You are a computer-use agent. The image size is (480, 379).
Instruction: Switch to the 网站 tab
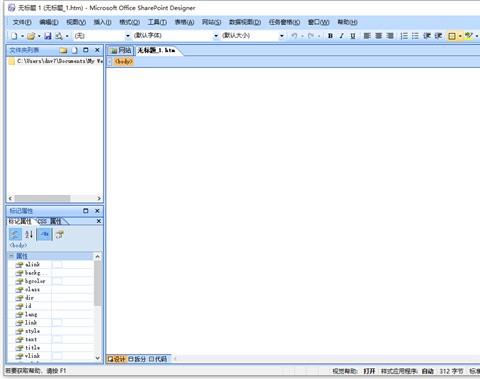(x=121, y=50)
